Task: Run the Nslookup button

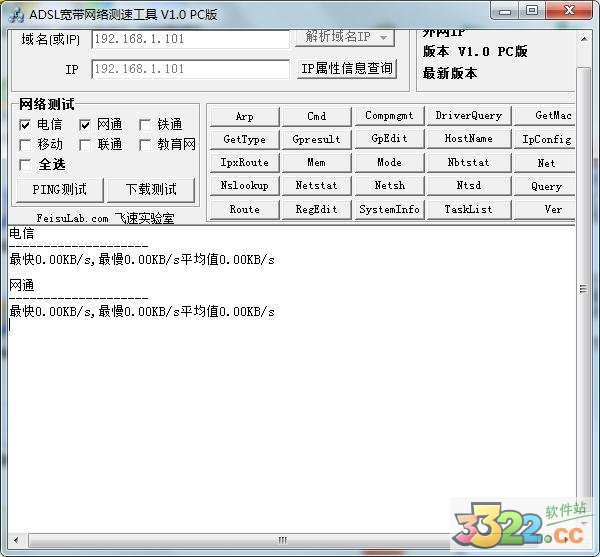Action: (x=245, y=186)
